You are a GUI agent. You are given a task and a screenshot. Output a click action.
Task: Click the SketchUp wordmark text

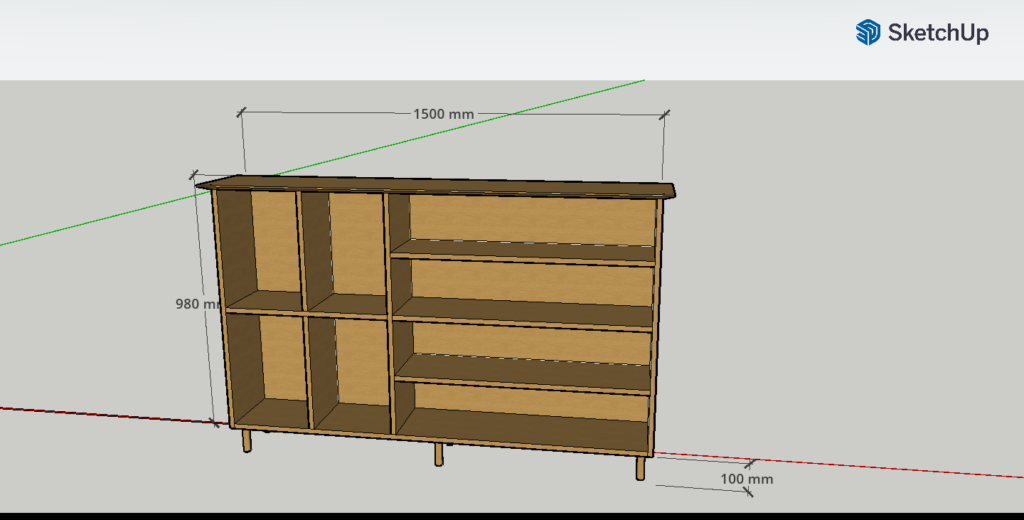pos(937,33)
